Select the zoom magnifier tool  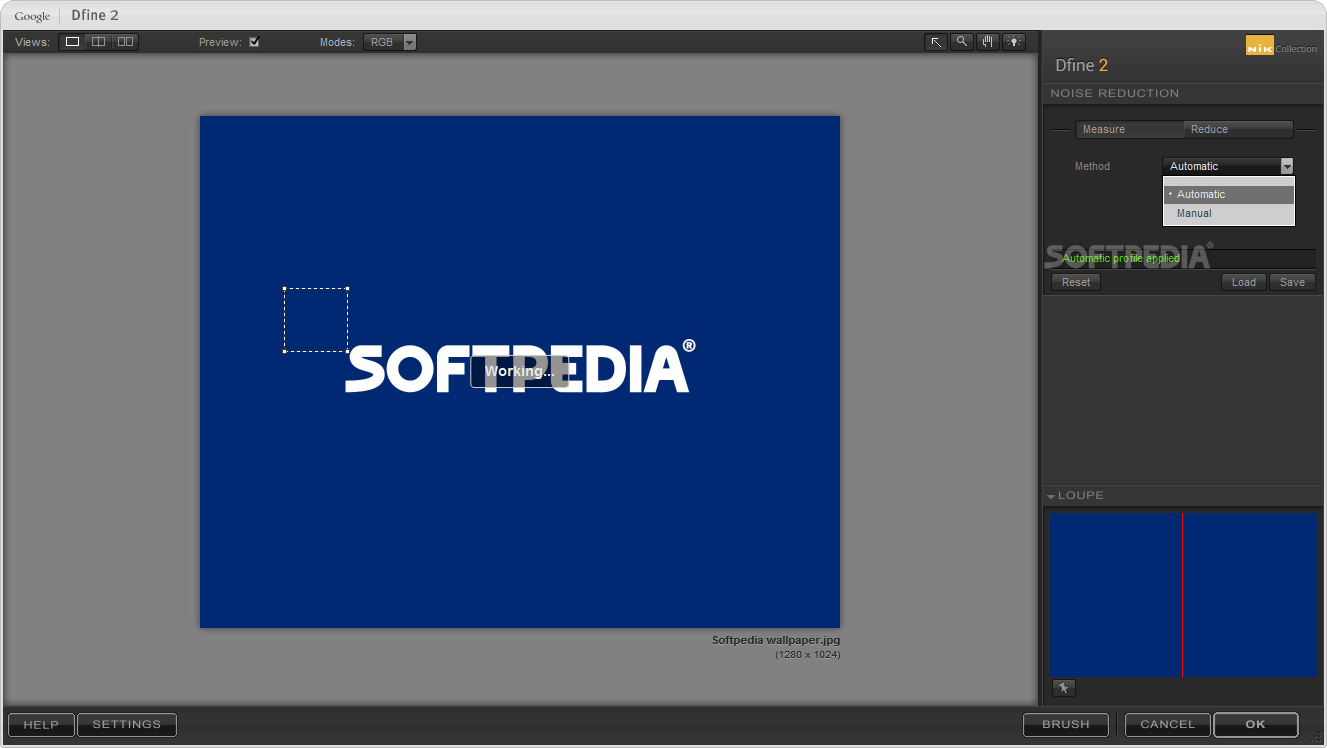point(962,42)
